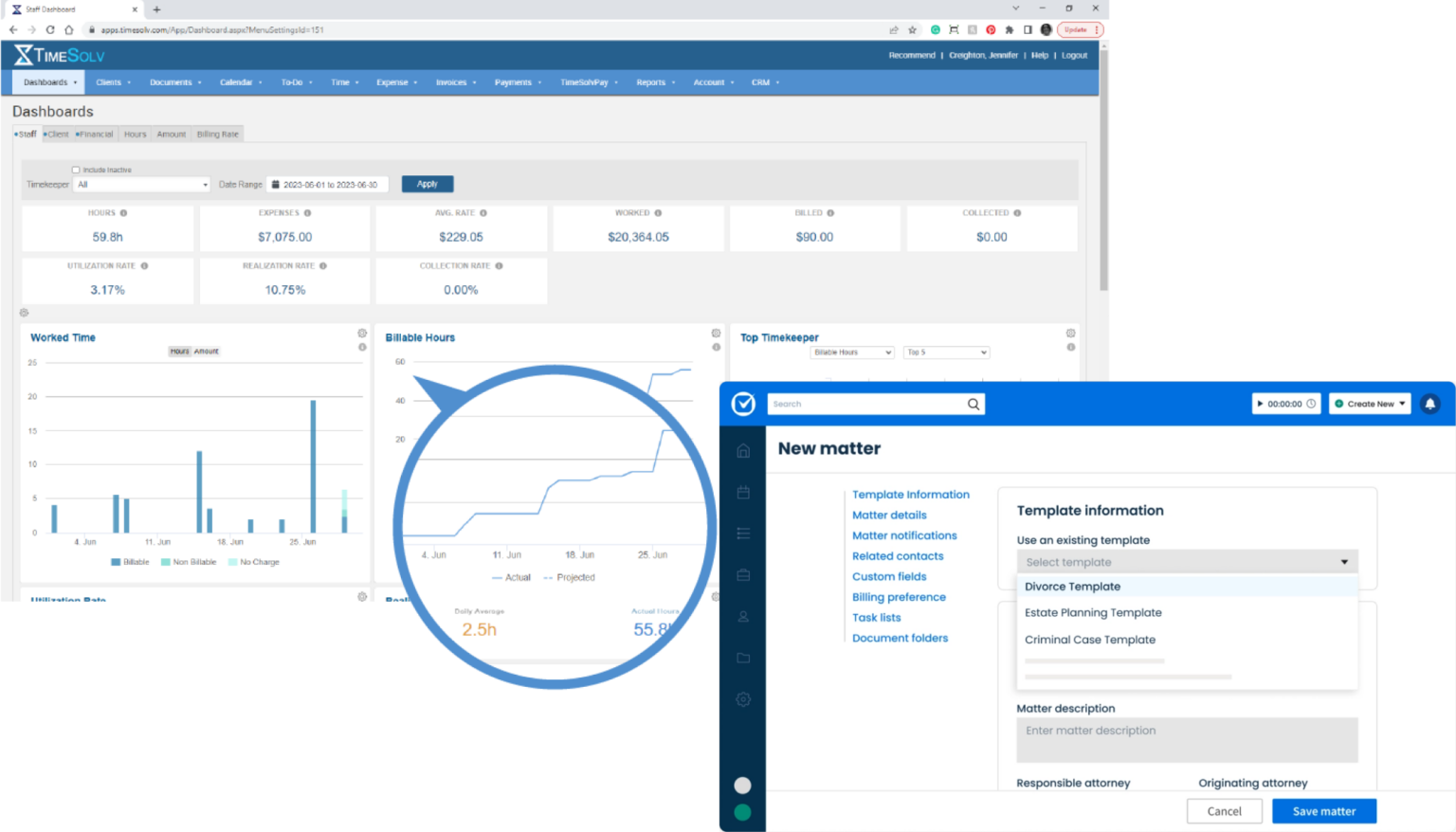The width and height of the screenshot is (1456, 832).
Task: Select the task list icon in the sidebar
Action: point(743,533)
